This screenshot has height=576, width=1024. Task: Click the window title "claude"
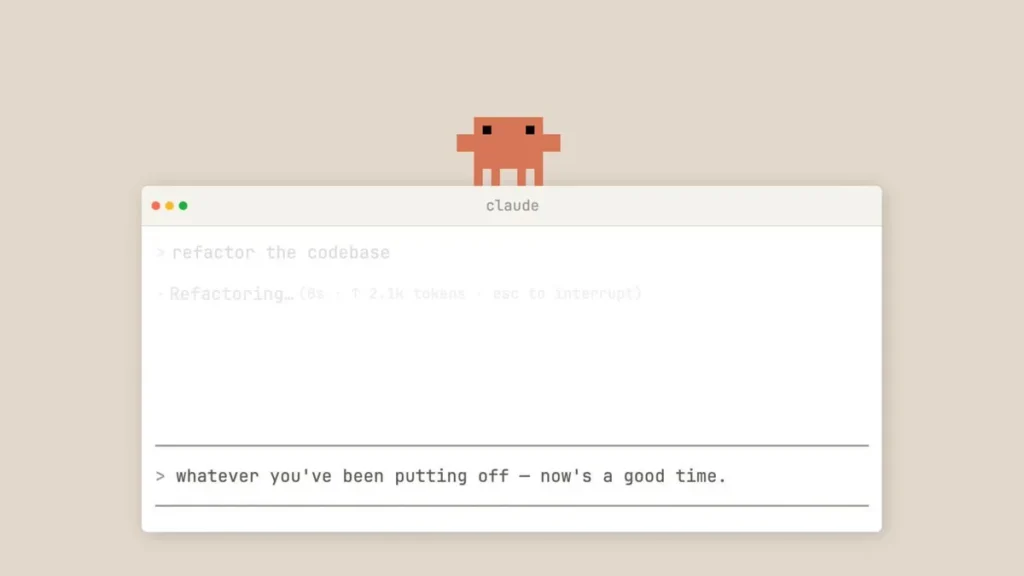tap(512, 206)
